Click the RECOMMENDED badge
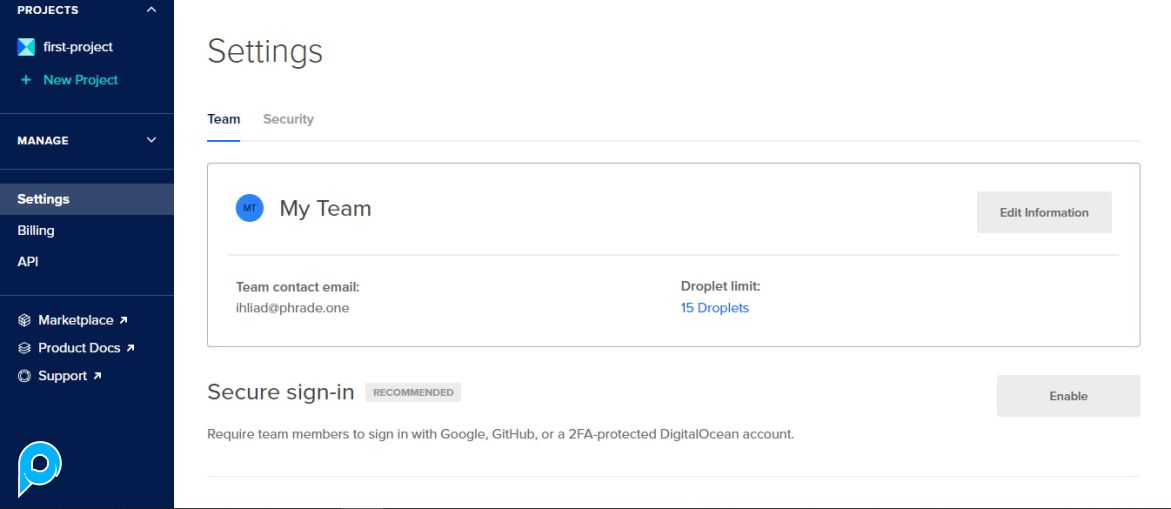 [x=412, y=393]
